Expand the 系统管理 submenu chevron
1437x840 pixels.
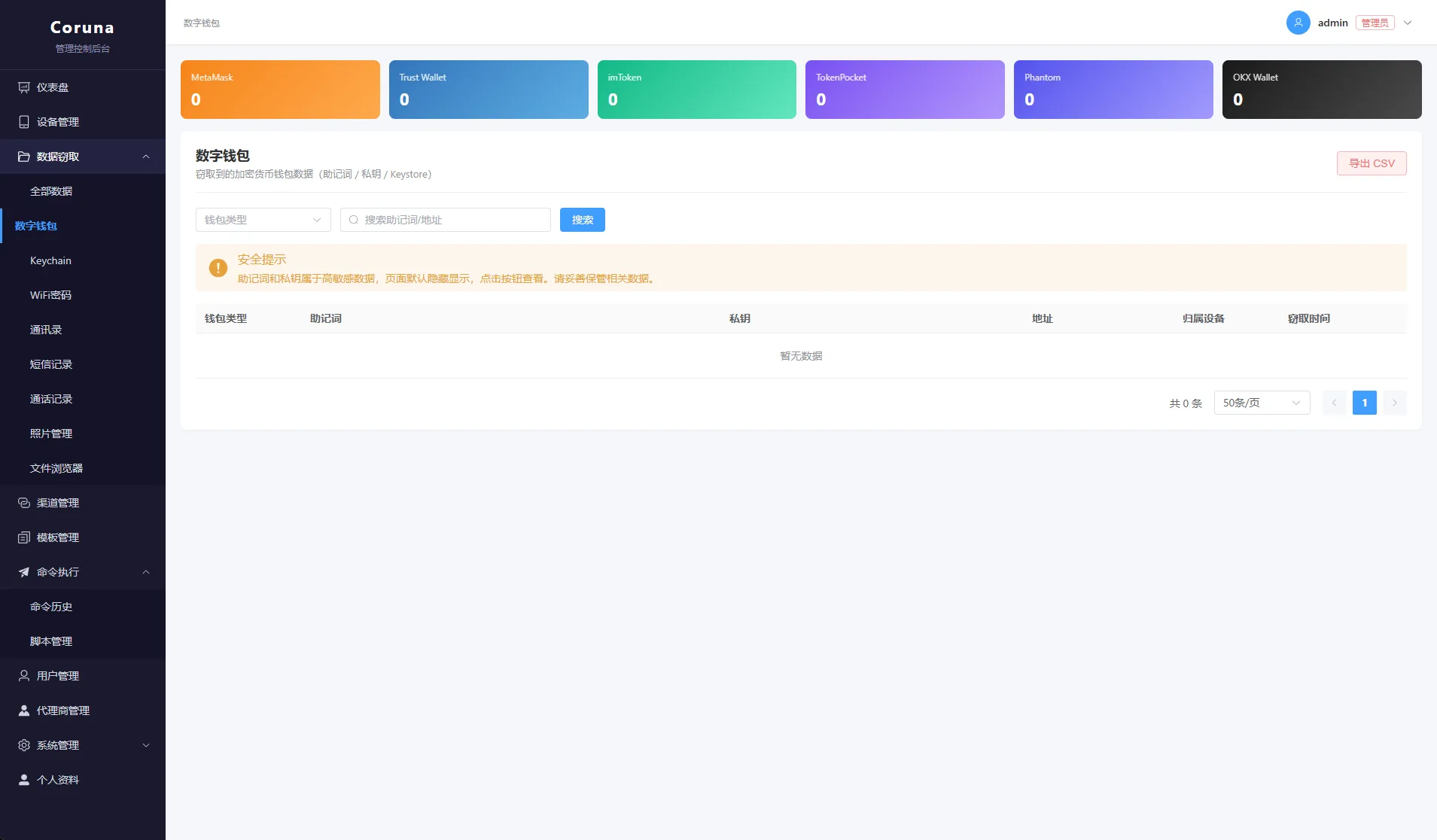[x=146, y=745]
